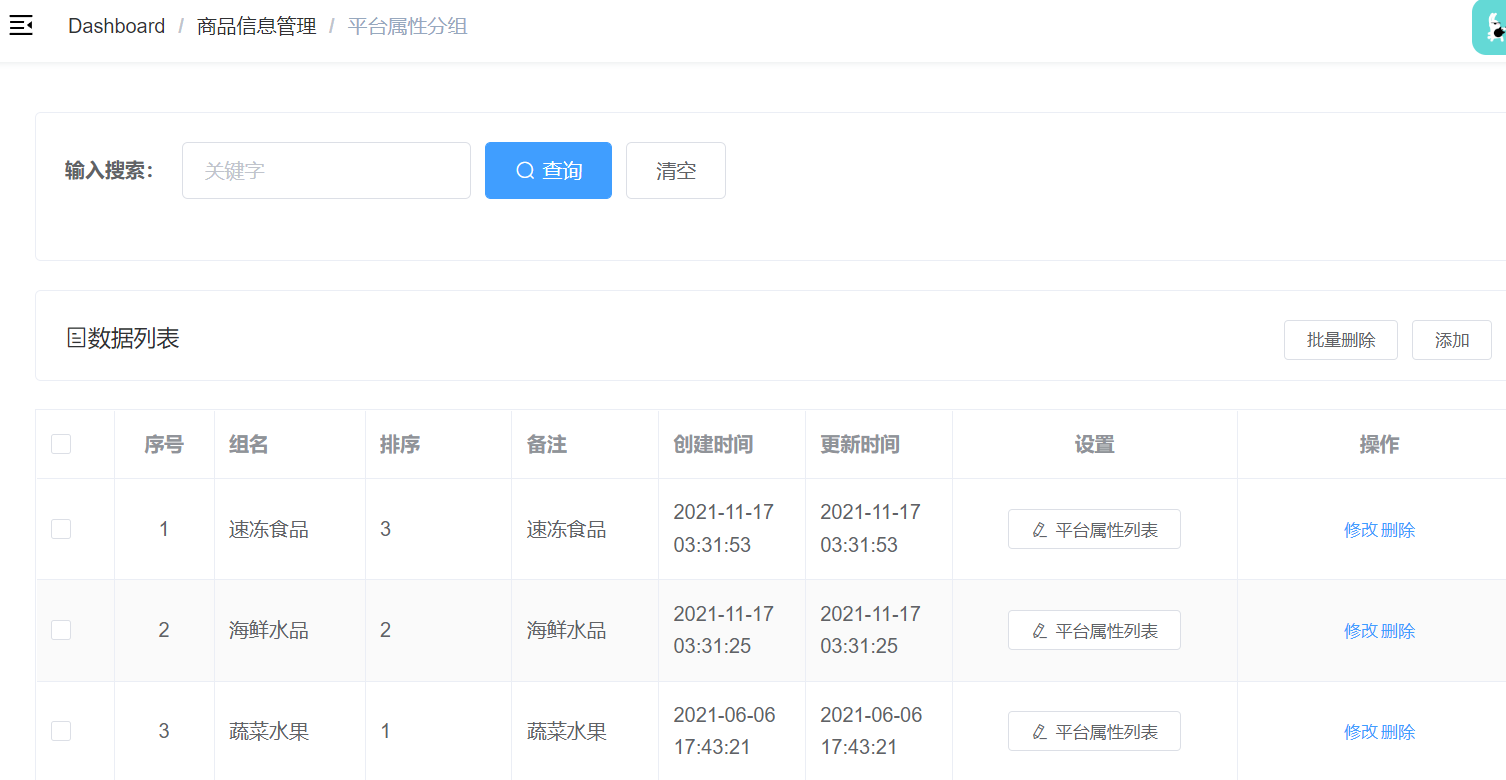This screenshot has height=780, width=1506.
Task: Select the checkbox for 海鲜水品 row
Action: [61, 630]
